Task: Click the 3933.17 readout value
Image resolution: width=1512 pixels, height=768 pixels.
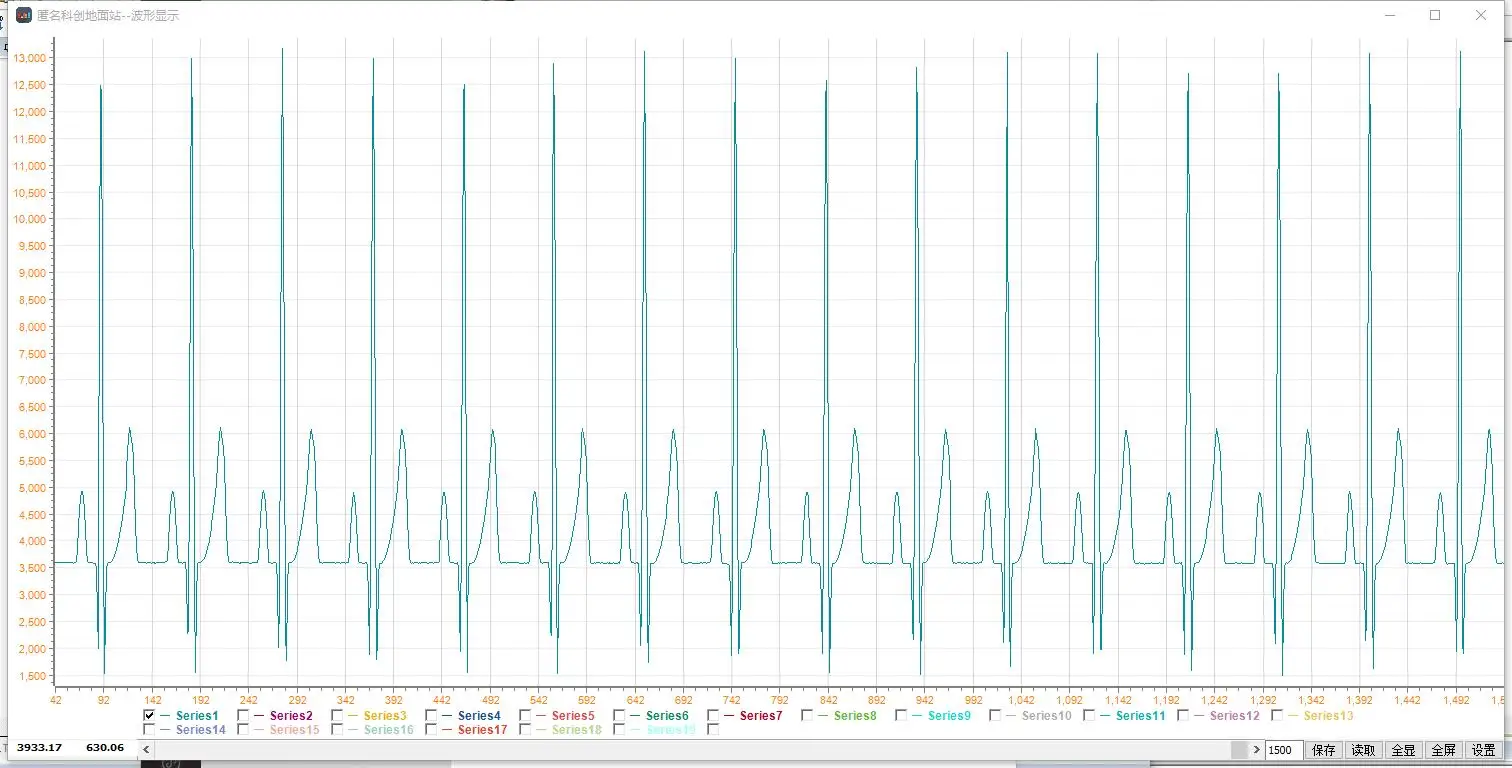Action: click(40, 747)
